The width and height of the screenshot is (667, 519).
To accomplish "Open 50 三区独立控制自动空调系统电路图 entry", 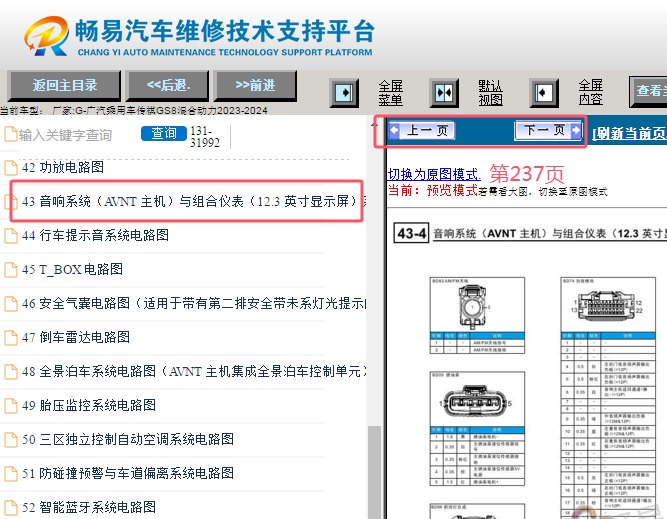I will pos(128,439).
